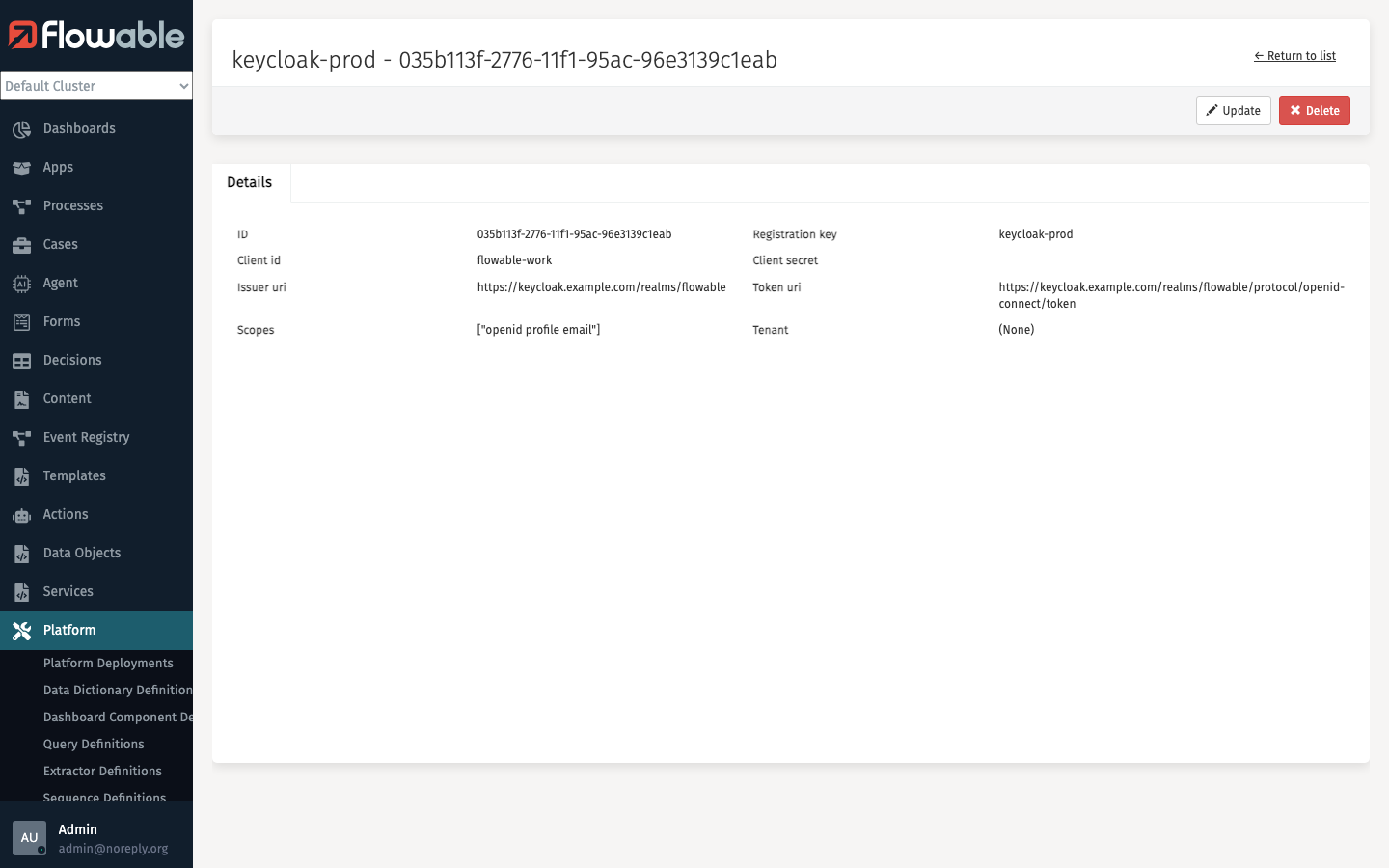Select the Event Registry icon
Image resolution: width=1389 pixels, height=868 pixels.
click(x=21, y=437)
